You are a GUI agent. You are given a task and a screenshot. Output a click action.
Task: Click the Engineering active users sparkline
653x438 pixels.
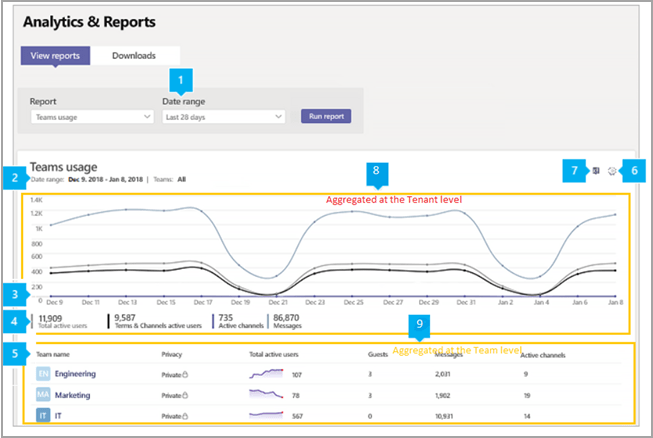266,373
